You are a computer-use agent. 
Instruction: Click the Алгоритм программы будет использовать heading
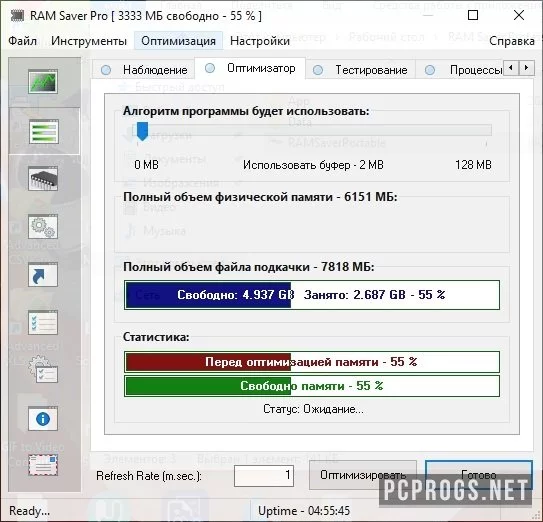pyautogui.click(x=246, y=111)
